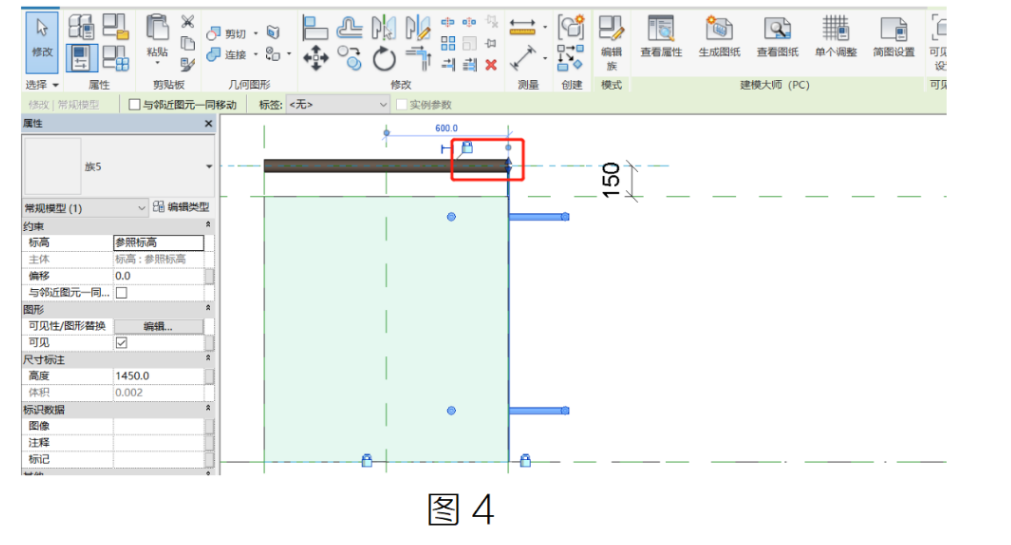Click the 标高 value field 参照标高
1011x545 pixels.
click(159, 243)
